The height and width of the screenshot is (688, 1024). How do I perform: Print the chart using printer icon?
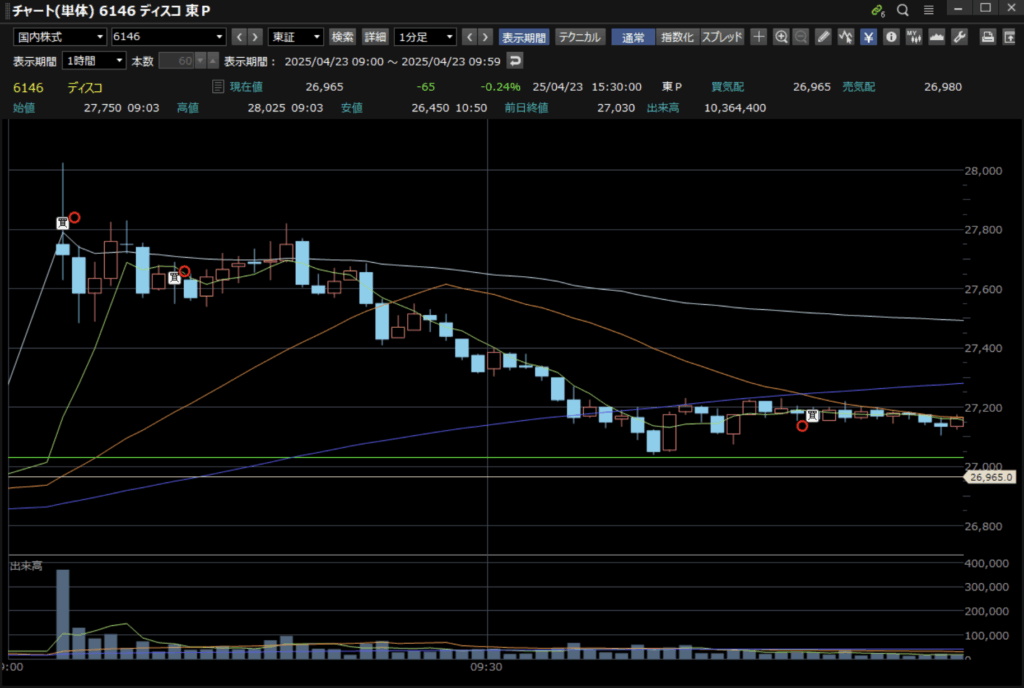pos(987,37)
